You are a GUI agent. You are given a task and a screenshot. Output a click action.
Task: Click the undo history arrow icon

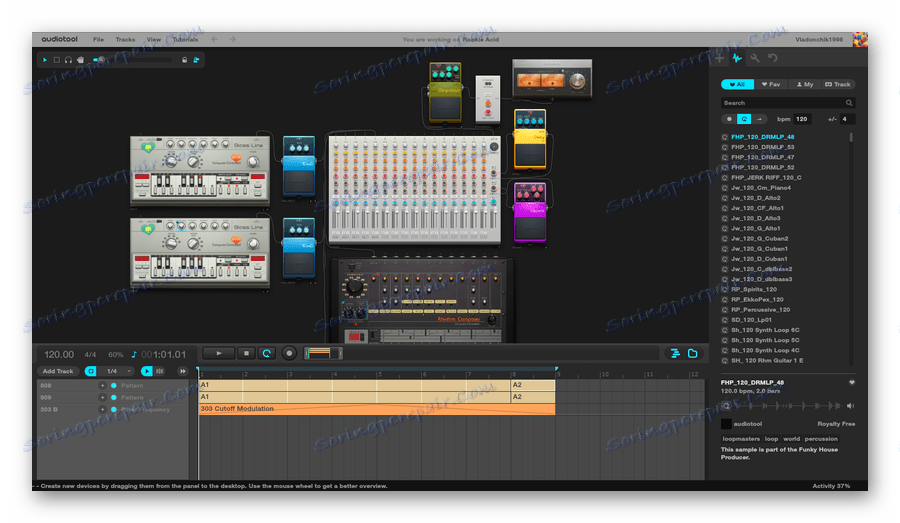(x=772, y=58)
